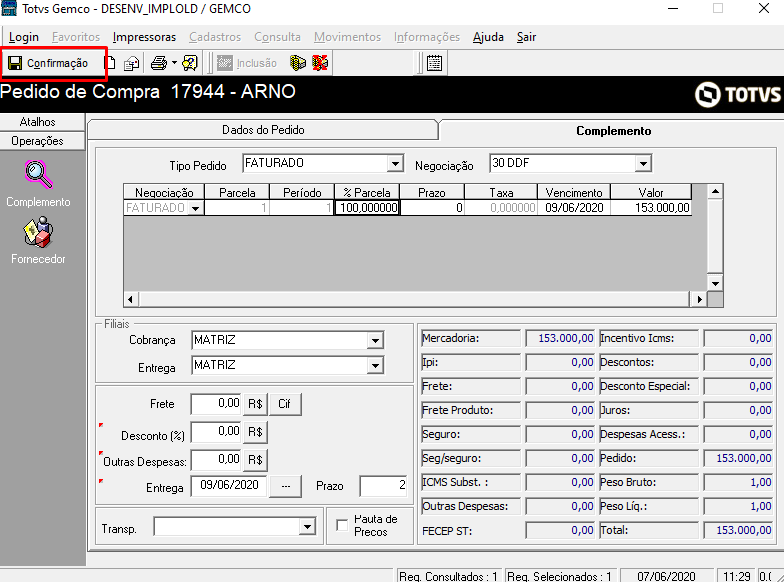Image resolution: width=784 pixels, height=582 pixels.
Task: Click the grid scroll left arrow
Action: tap(130, 300)
